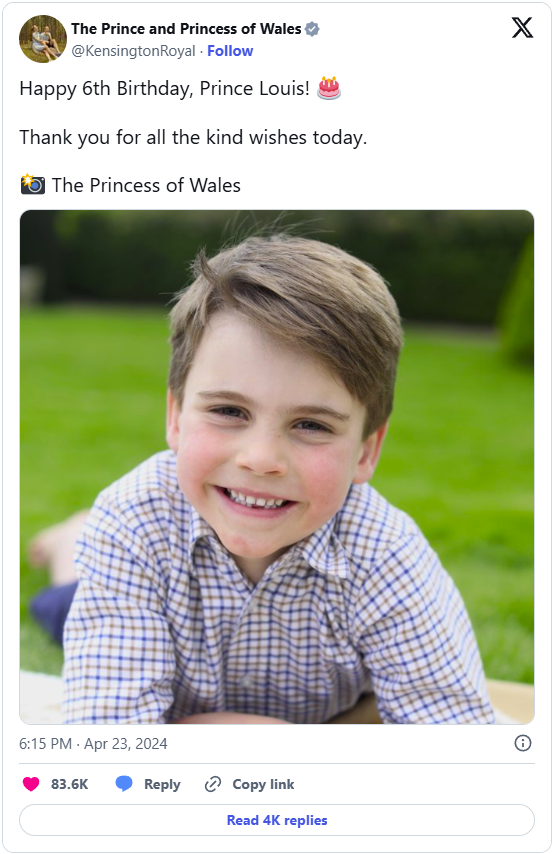Viewport: 554px width, 854px height.
Task: Follow the KensingtonRoyal account
Action: pos(230,51)
